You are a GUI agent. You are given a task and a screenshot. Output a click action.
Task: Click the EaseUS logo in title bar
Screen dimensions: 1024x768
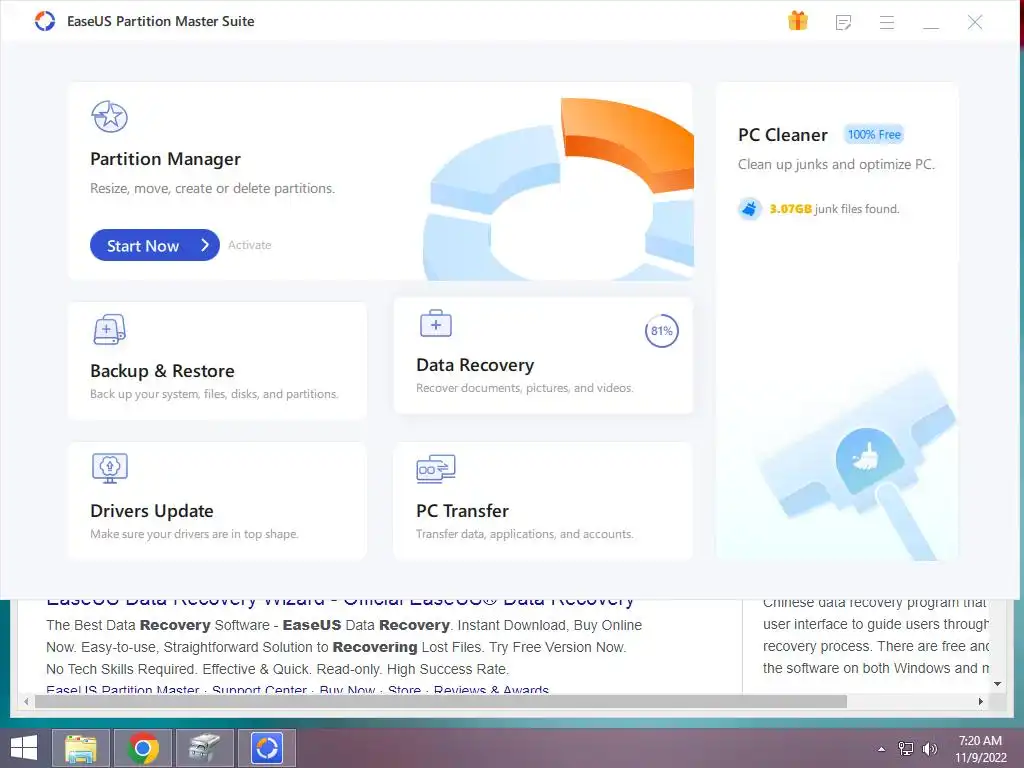pos(45,21)
